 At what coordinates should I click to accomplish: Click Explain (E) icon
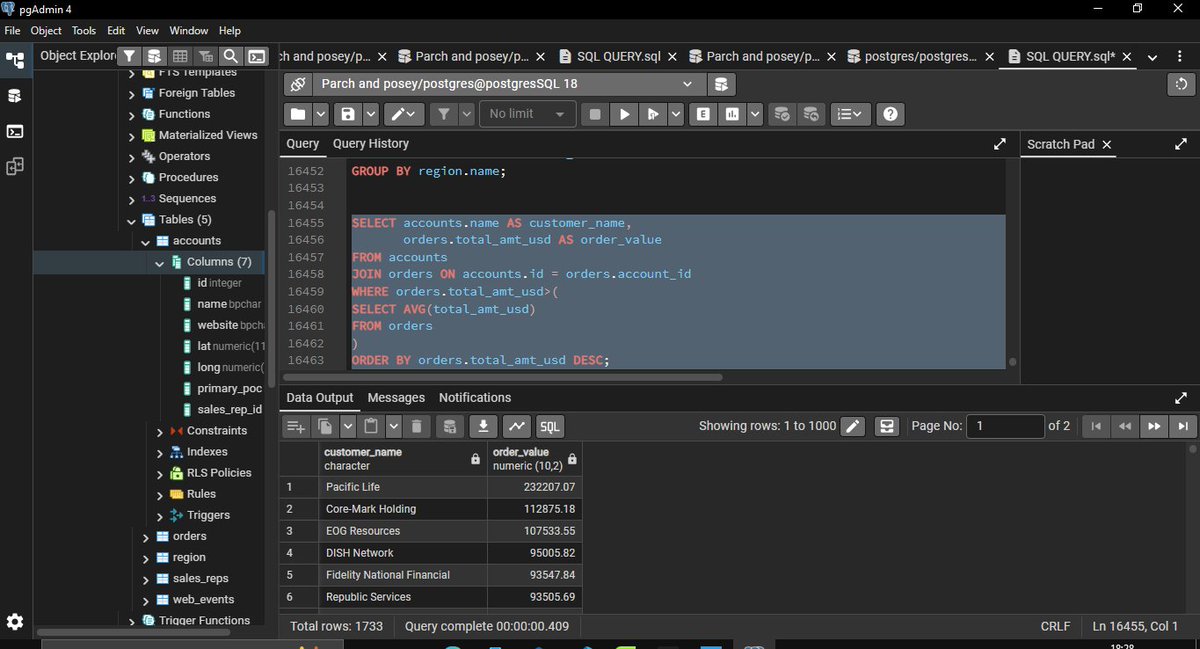pyautogui.click(x=704, y=114)
